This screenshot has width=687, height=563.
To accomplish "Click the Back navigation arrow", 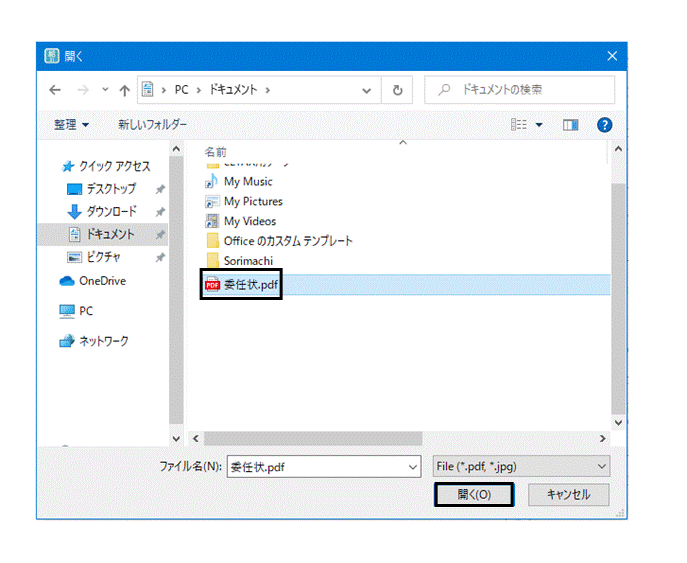I will [55, 90].
